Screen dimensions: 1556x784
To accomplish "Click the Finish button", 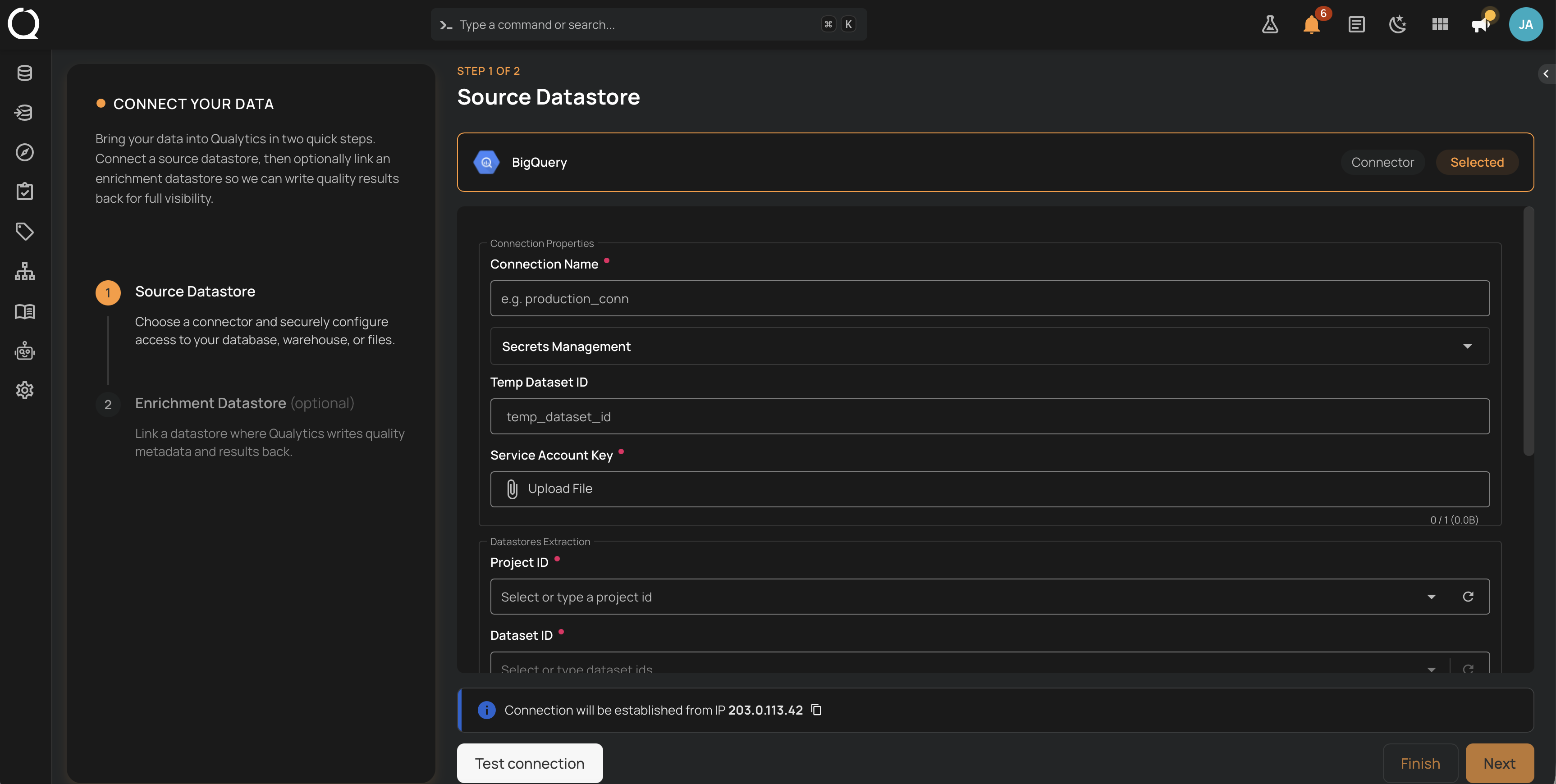I will (x=1420, y=763).
